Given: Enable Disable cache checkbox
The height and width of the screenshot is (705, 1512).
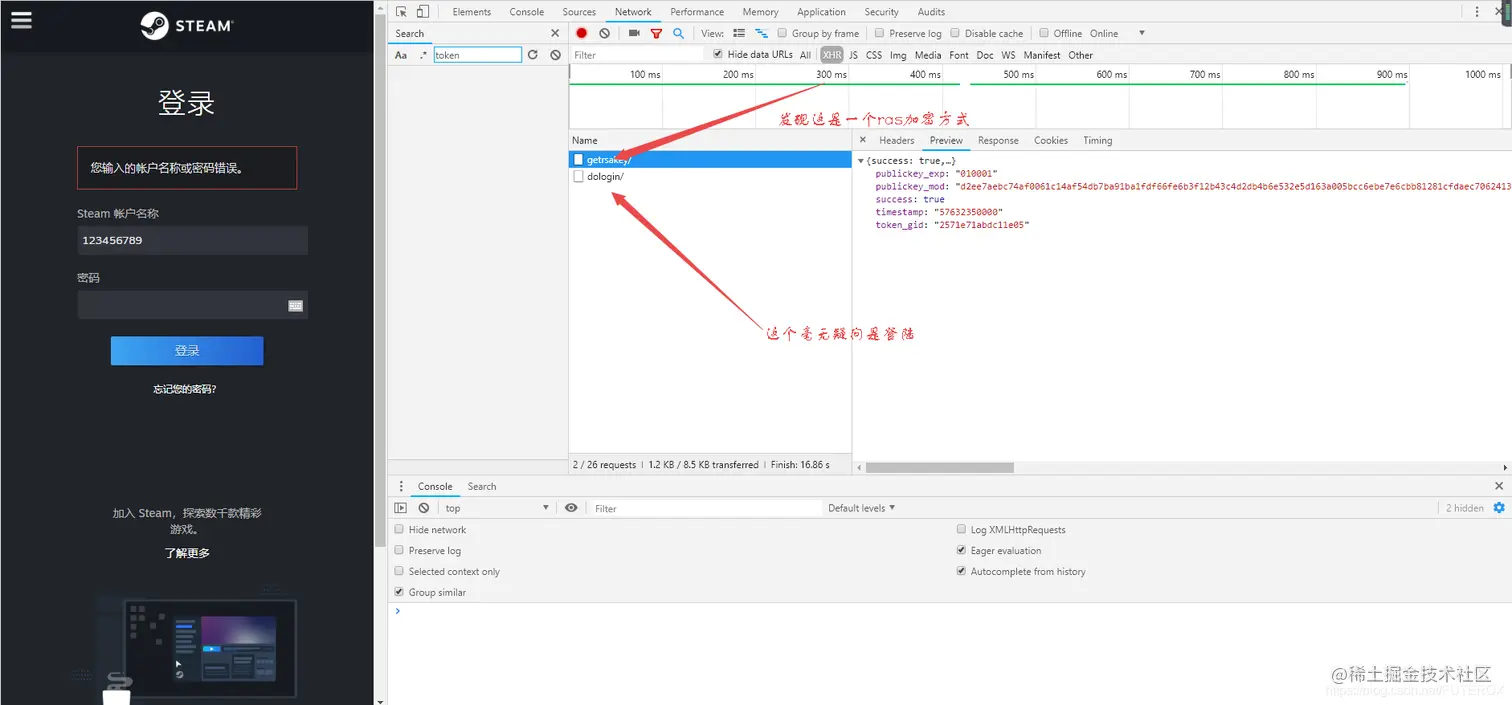Looking at the screenshot, I should [x=955, y=33].
